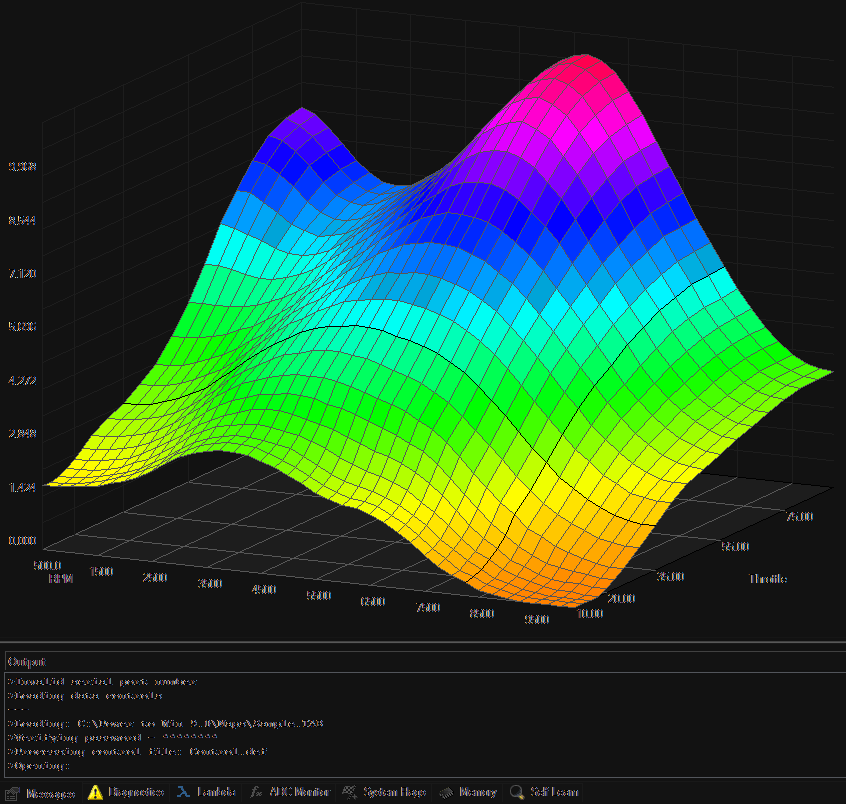Click the Lambda symbol icon
The height and width of the screenshot is (804, 846).
(184, 792)
